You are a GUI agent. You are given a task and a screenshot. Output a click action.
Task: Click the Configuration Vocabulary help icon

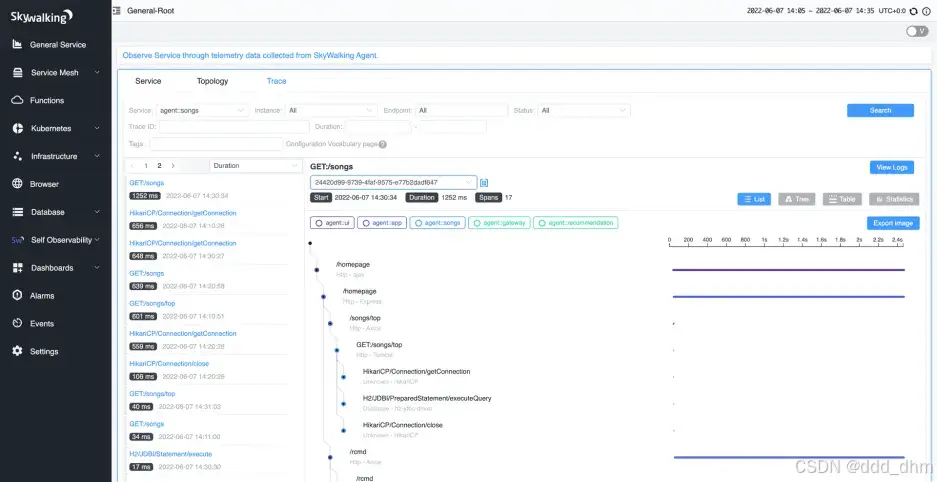point(382,144)
